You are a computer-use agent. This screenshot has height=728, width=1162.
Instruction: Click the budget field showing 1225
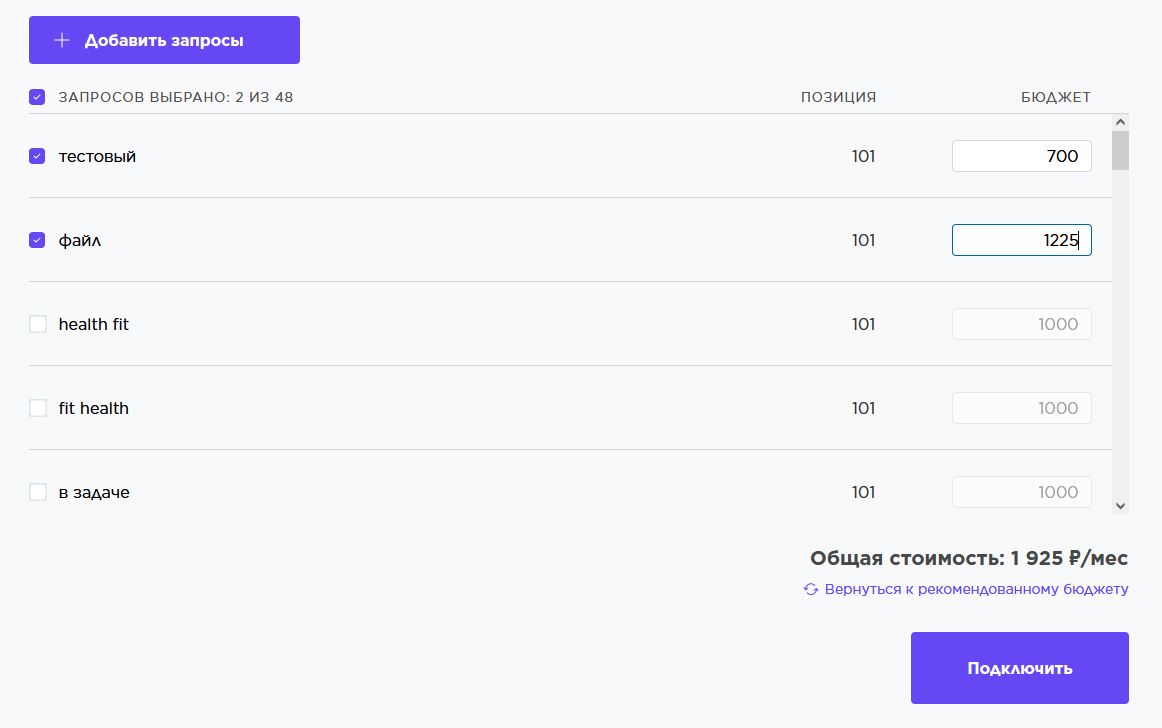point(1020,240)
